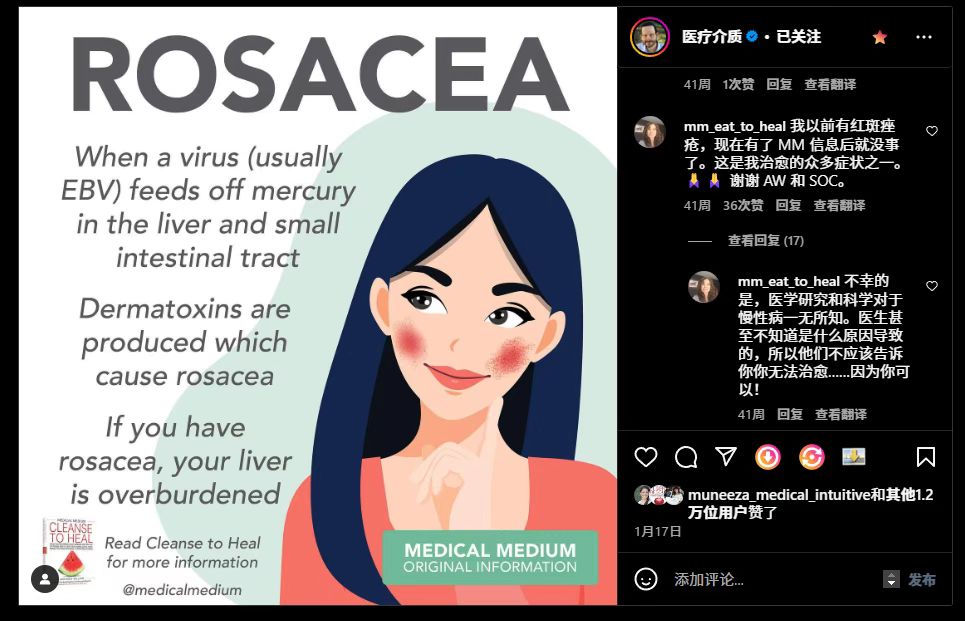The image size is (965, 621).
Task: Toggle save with the bookmark icon
Action: pos(926,457)
